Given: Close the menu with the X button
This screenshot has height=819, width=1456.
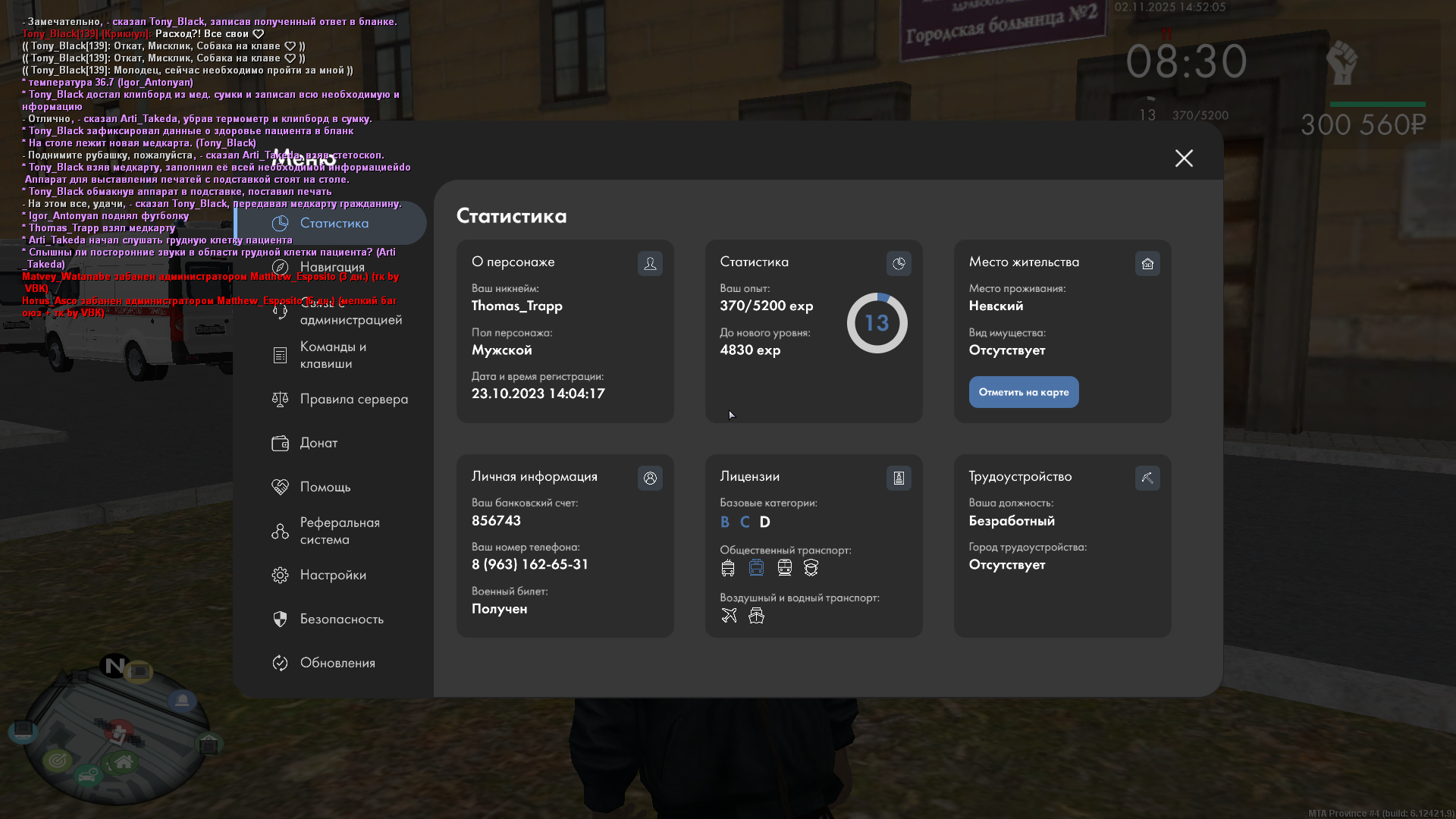Looking at the screenshot, I should (1184, 158).
